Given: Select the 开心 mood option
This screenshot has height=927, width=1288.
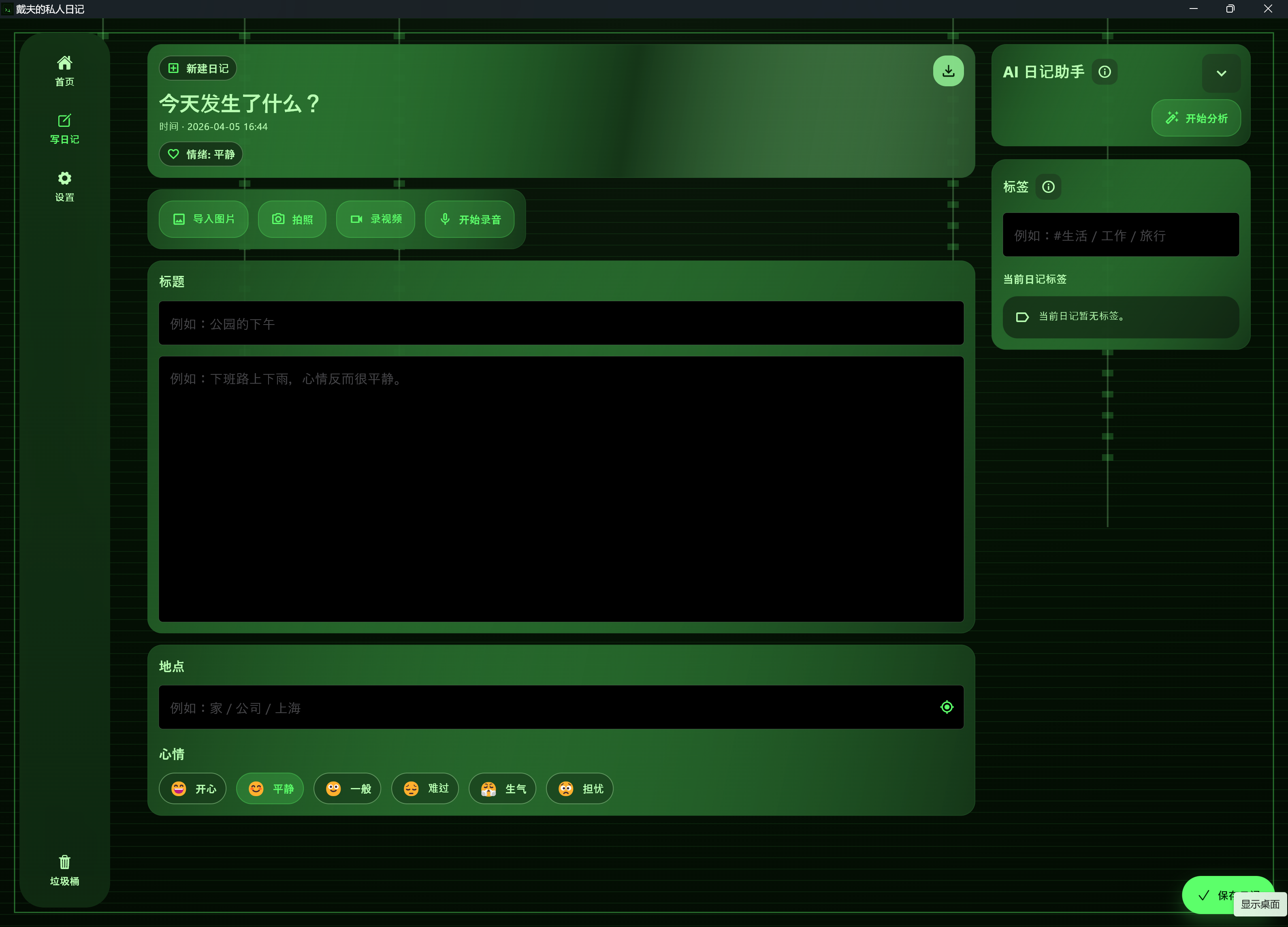Looking at the screenshot, I should pyautogui.click(x=192, y=788).
